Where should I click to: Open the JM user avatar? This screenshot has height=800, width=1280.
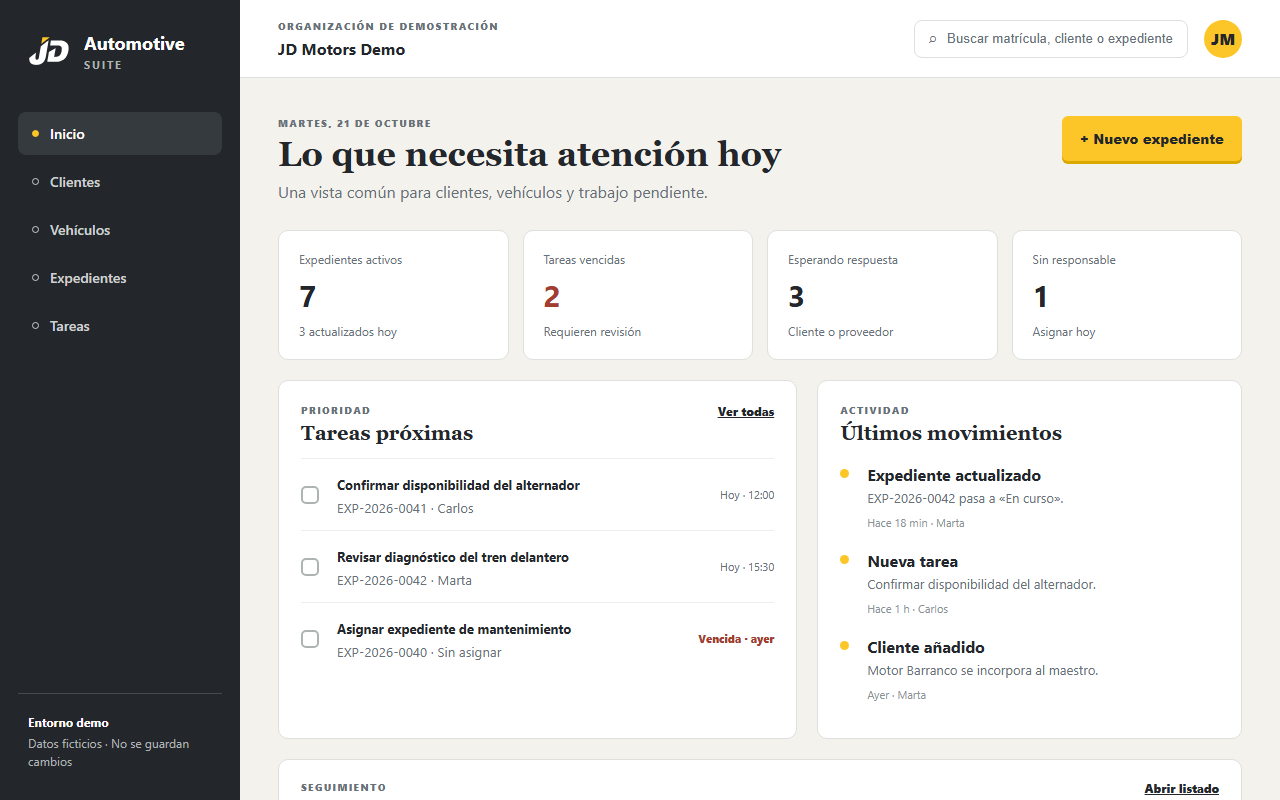coord(1222,39)
